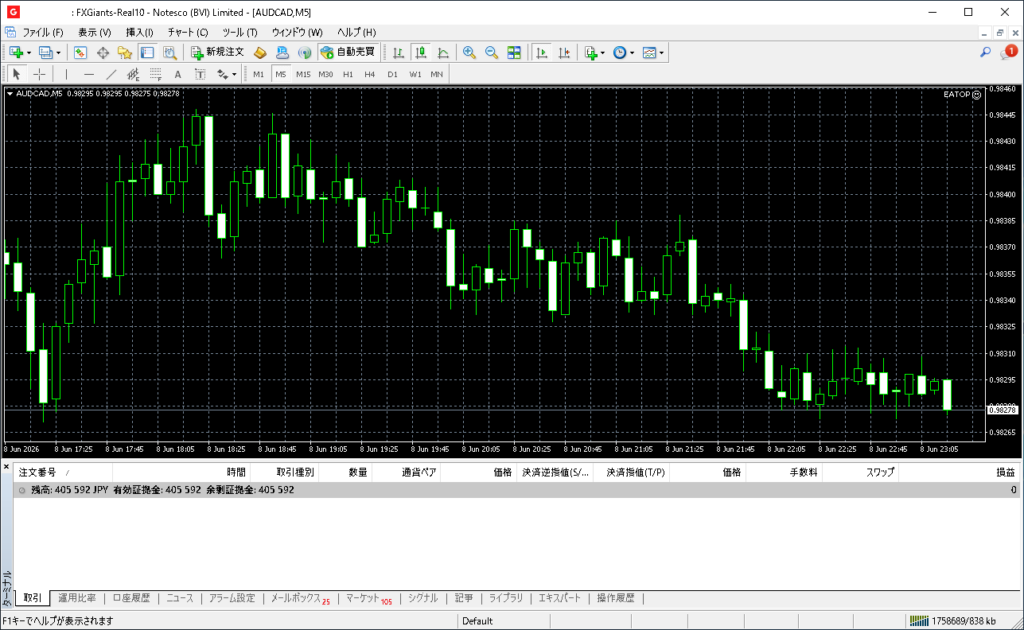This screenshot has height=630, width=1024.
Task: Select the Cursor arrow tool
Action: coord(17,74)
